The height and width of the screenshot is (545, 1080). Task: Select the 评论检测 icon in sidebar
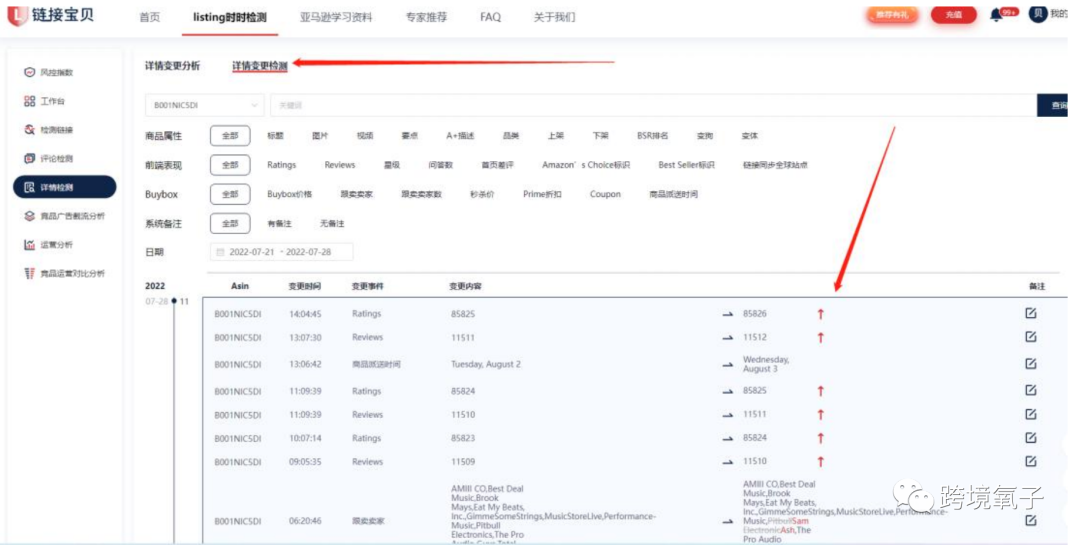click(x=30, y=158)
